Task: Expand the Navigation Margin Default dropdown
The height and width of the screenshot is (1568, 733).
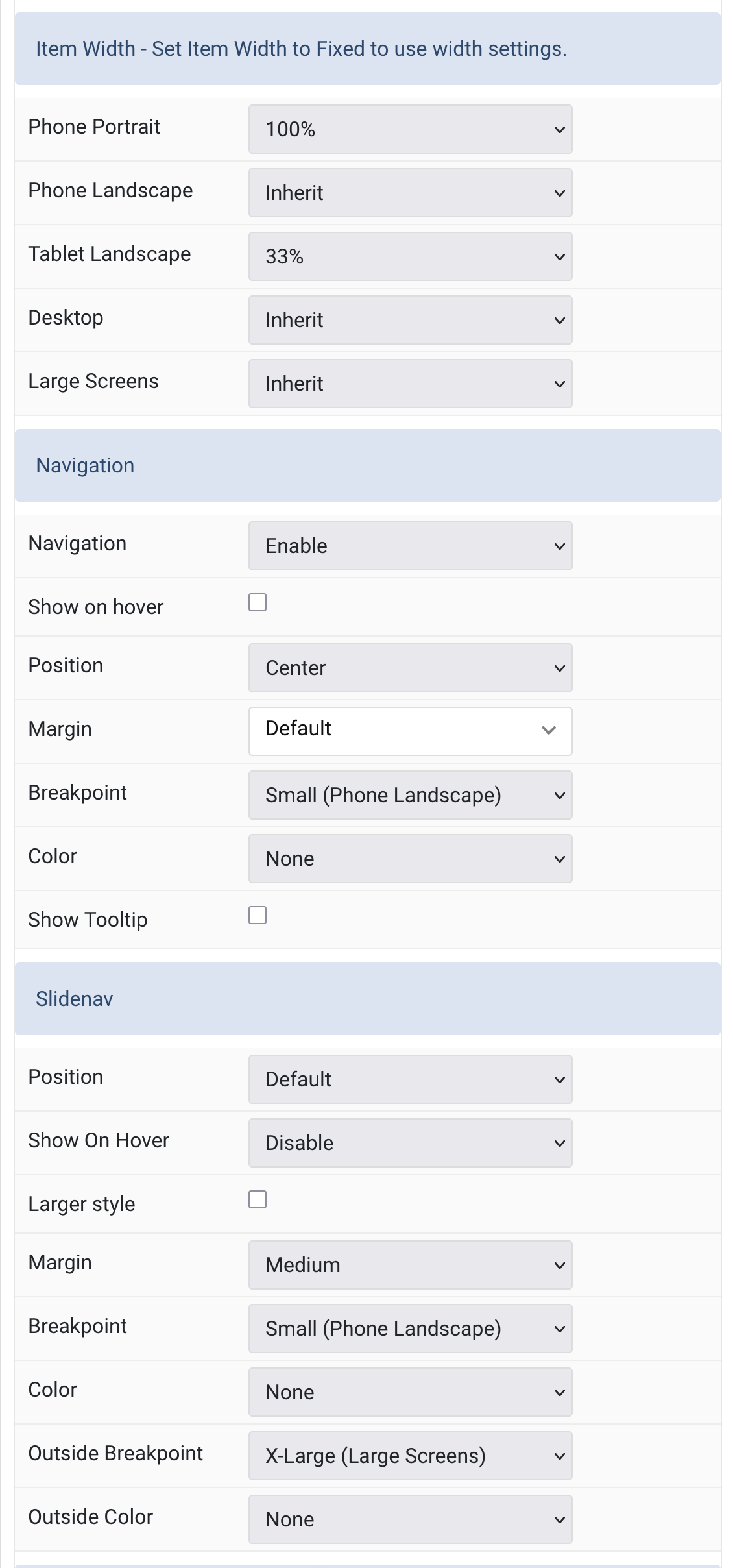Action: pos(410,731)
